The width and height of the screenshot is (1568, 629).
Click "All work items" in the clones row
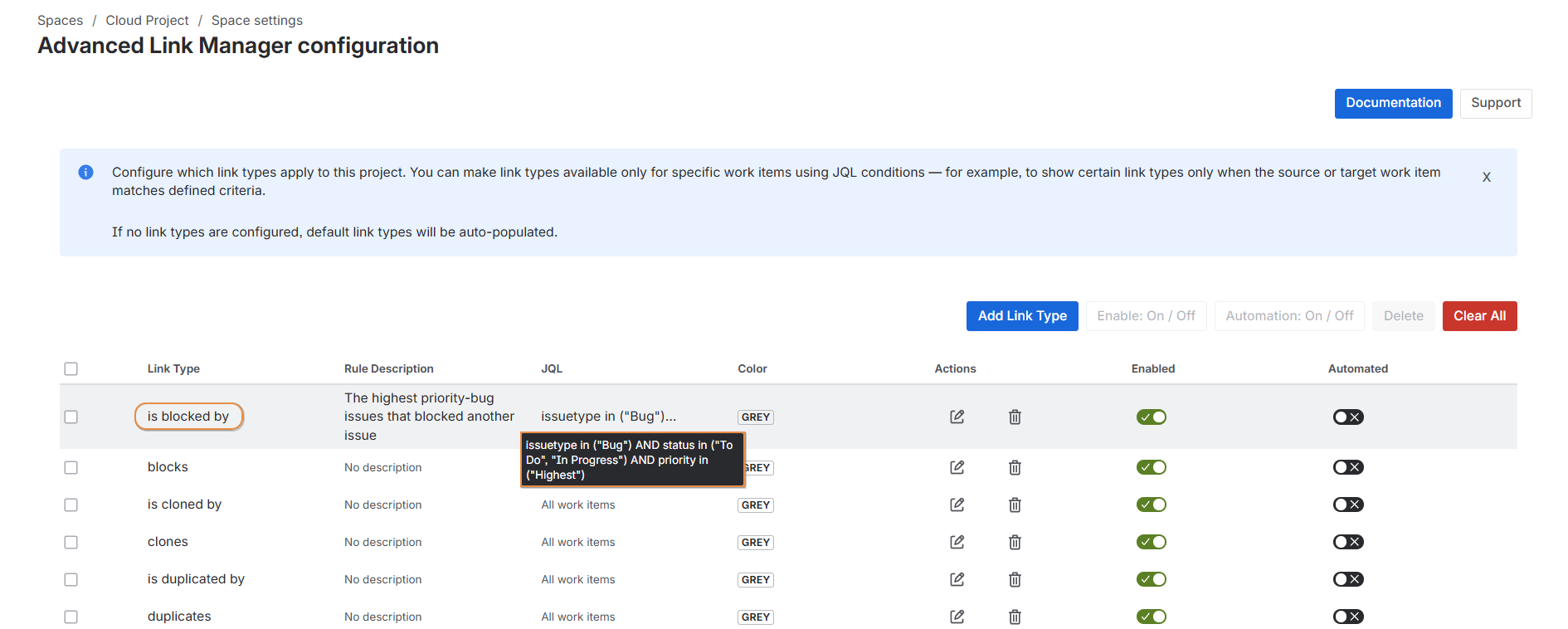click(578, 542)
